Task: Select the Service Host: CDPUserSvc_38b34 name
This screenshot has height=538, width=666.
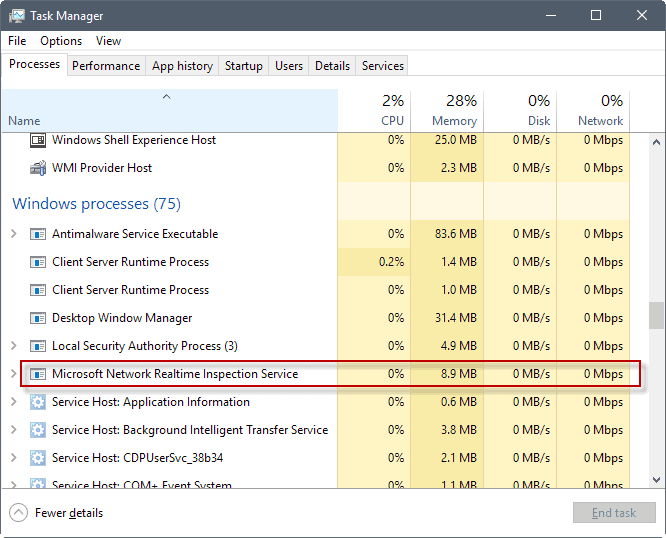Action: [x=137, y=458]
